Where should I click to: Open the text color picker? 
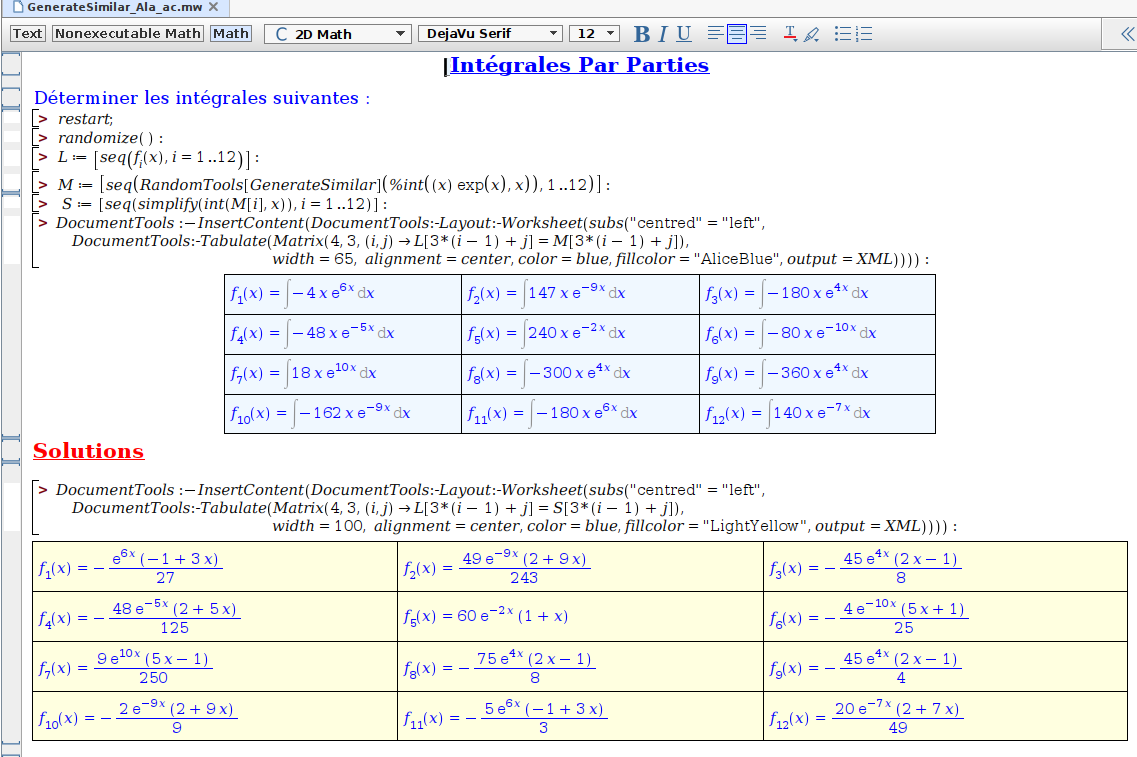click(x=790, y=34)
